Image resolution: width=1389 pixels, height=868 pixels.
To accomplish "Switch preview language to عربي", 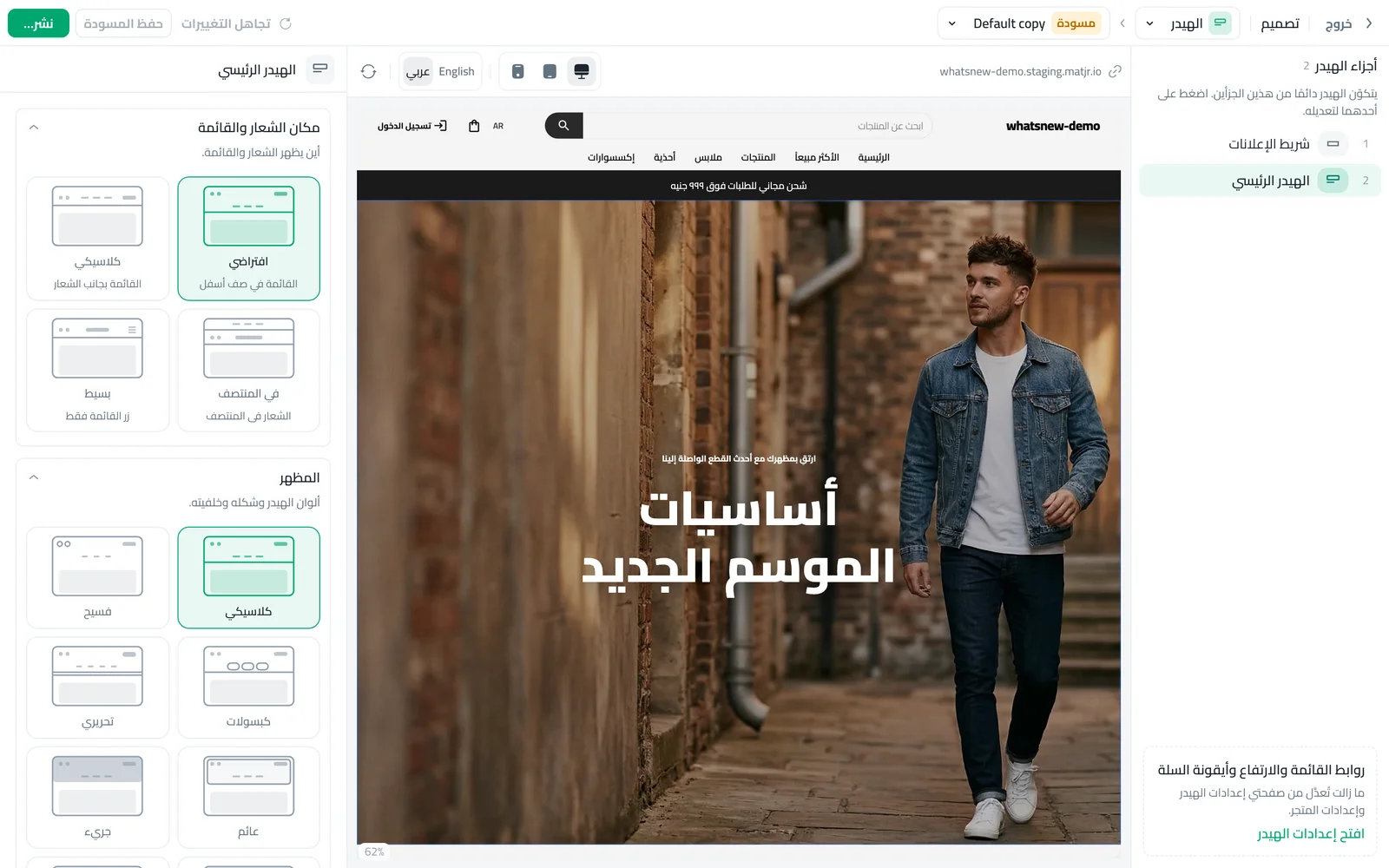I will [x=418, y=71].
